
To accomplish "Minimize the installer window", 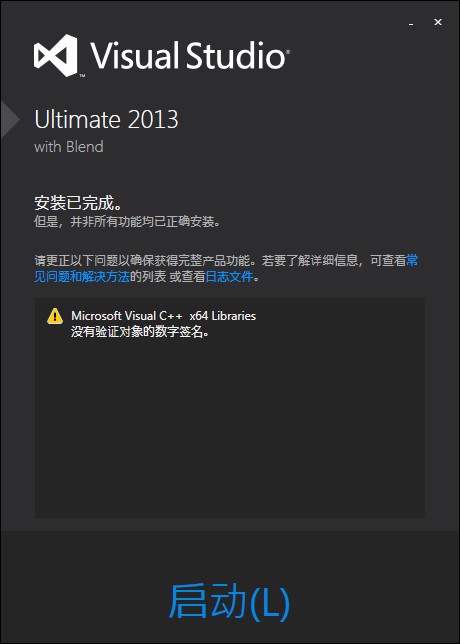I will pyautogui.click(x=411, y=23).
